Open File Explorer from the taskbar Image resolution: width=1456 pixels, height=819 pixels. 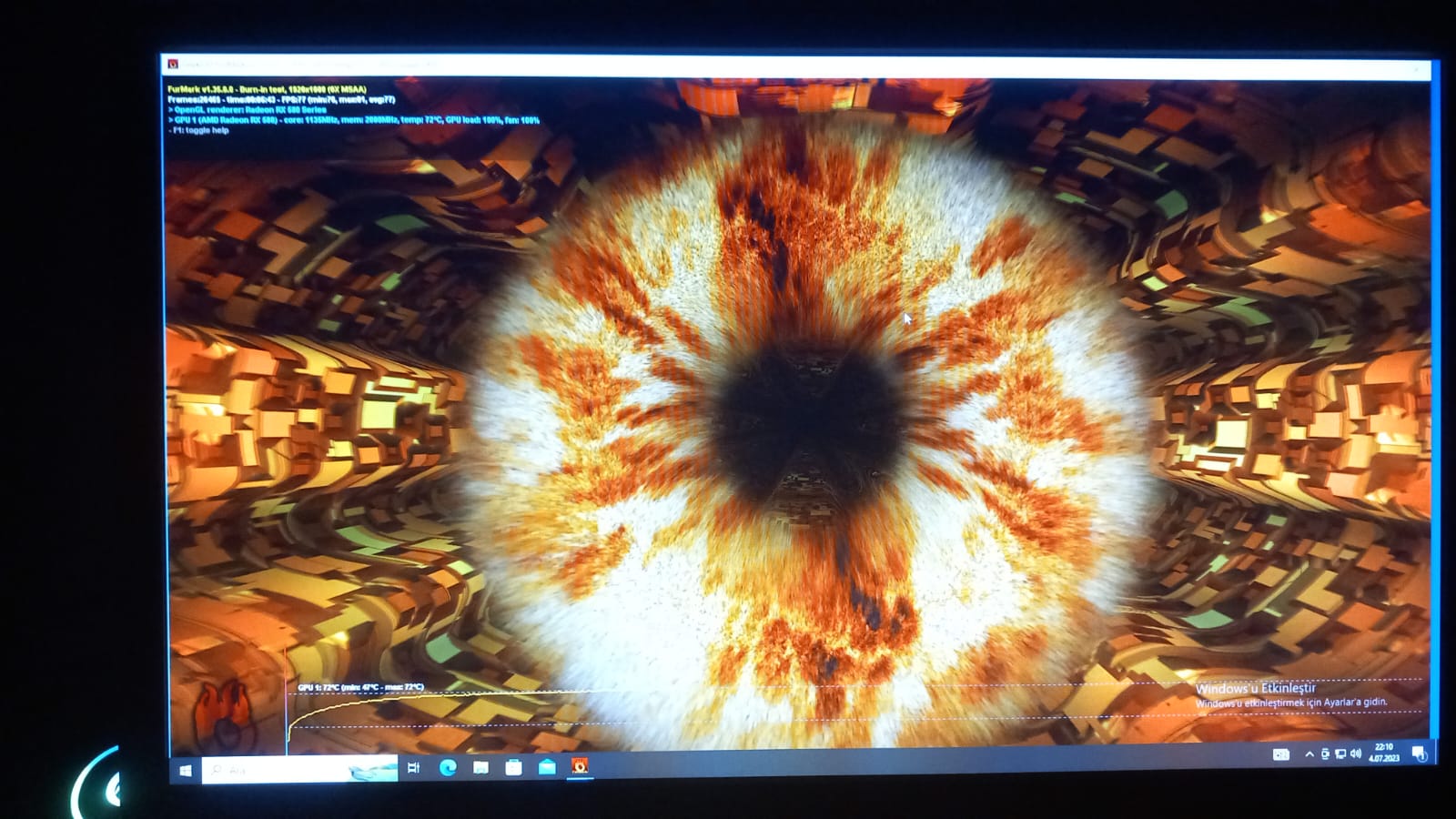[480, 768]
